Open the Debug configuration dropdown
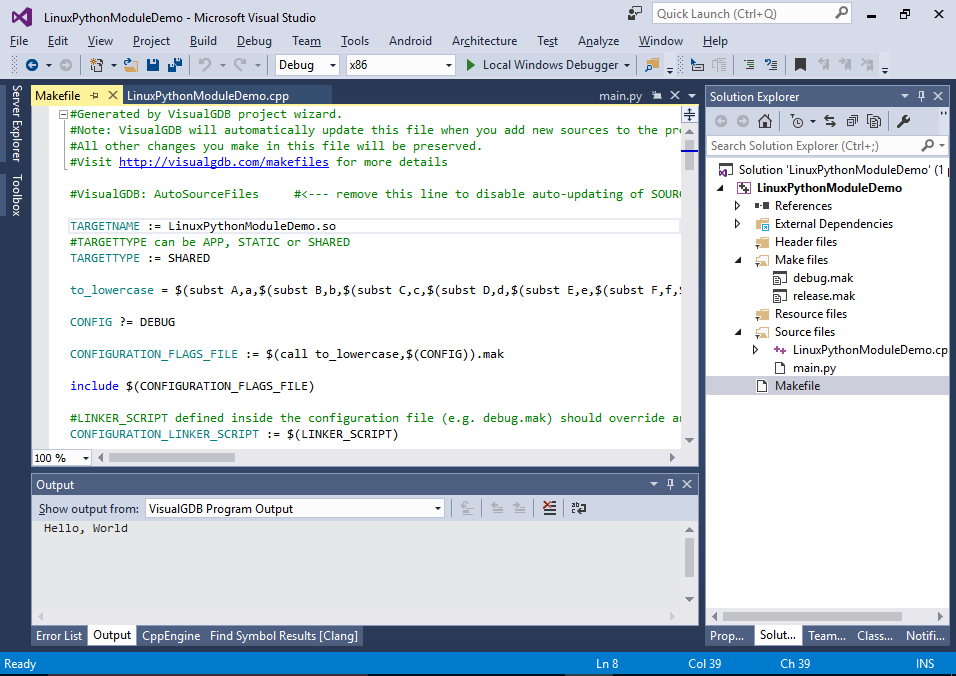 (333, 65)
